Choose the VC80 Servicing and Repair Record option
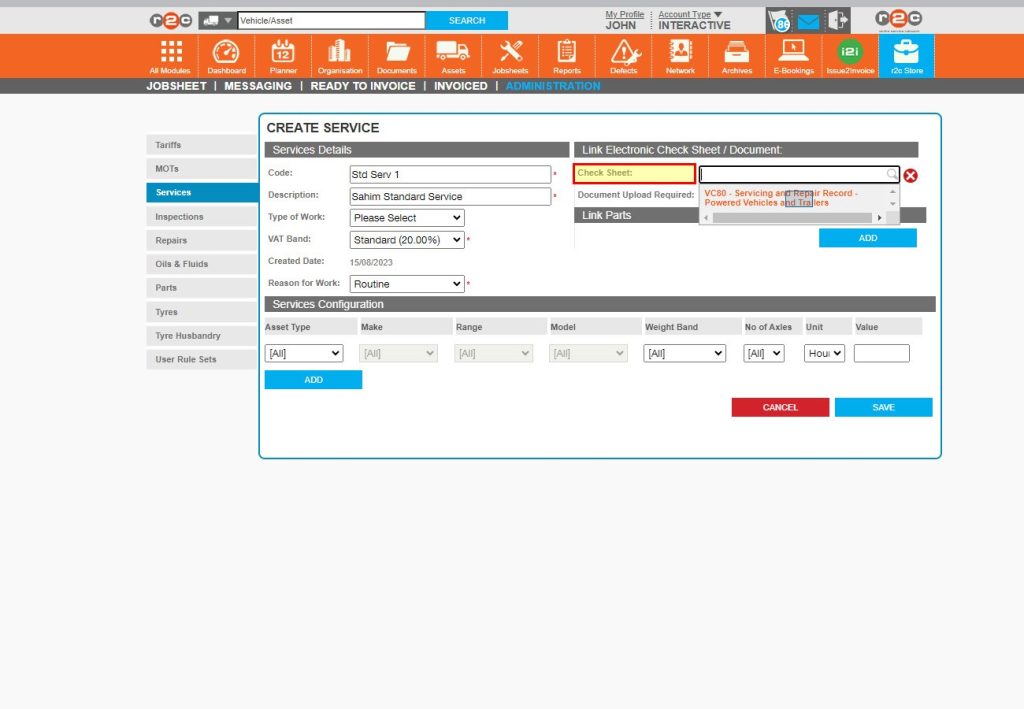 [x=781, y=198]
